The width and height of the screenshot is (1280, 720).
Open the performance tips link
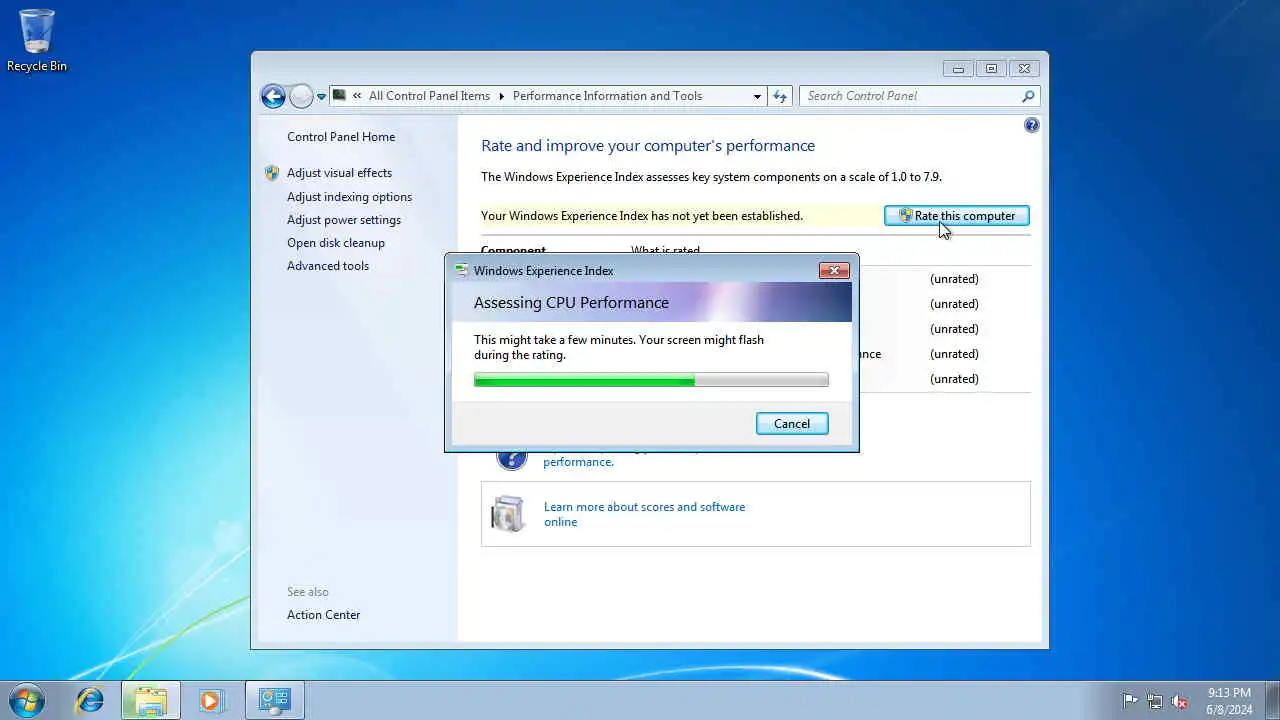coord(578,462)
